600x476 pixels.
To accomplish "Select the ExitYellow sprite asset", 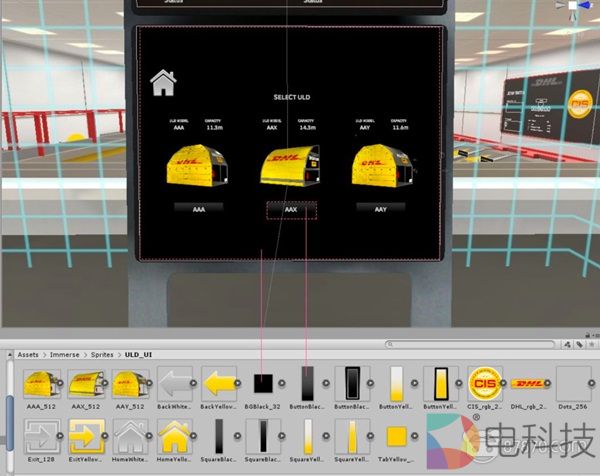I will tap(83, 436).
